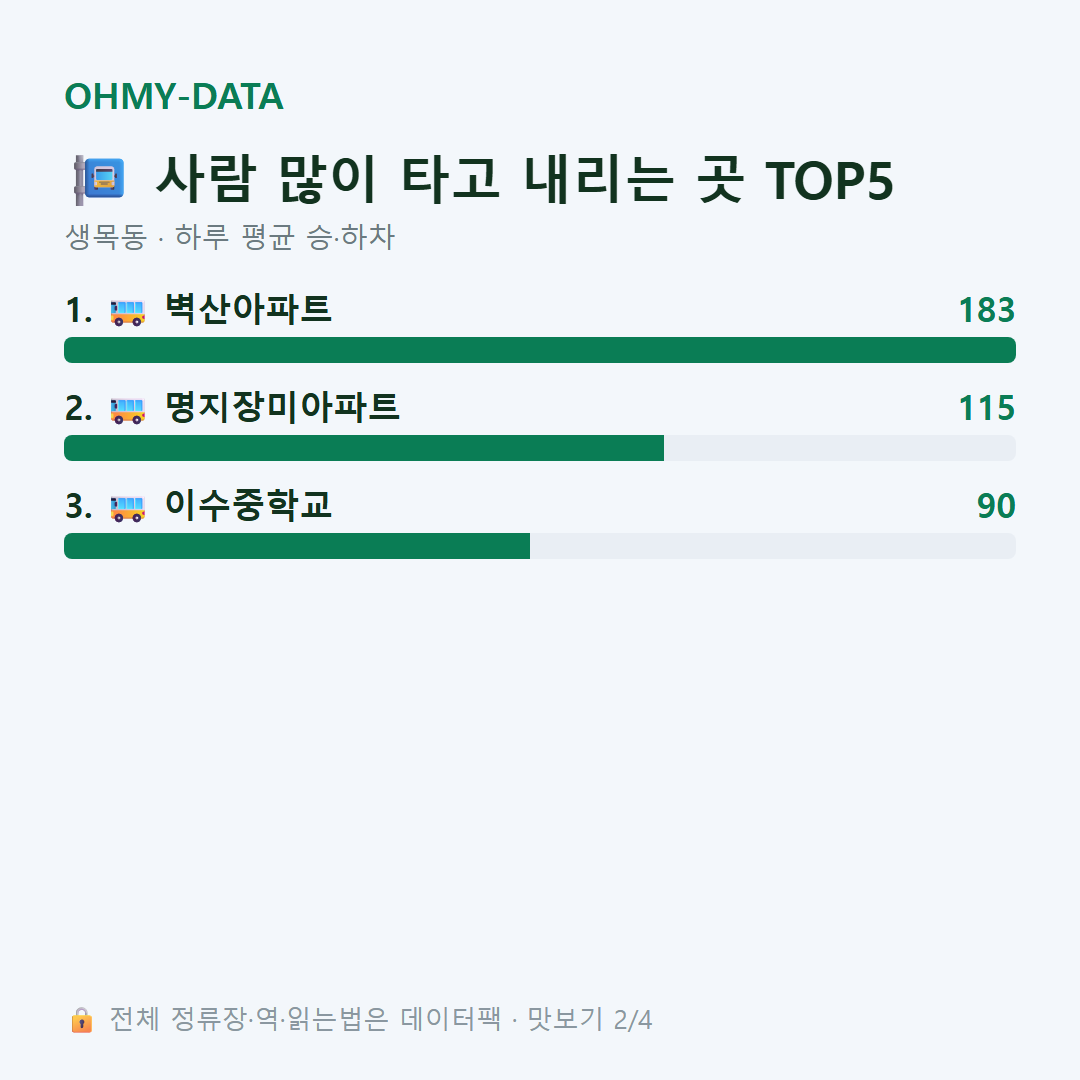Click the footer text about 데이터팩 맛보기 2/4
1080x1080 pixels.
(x=380, y=1019)
